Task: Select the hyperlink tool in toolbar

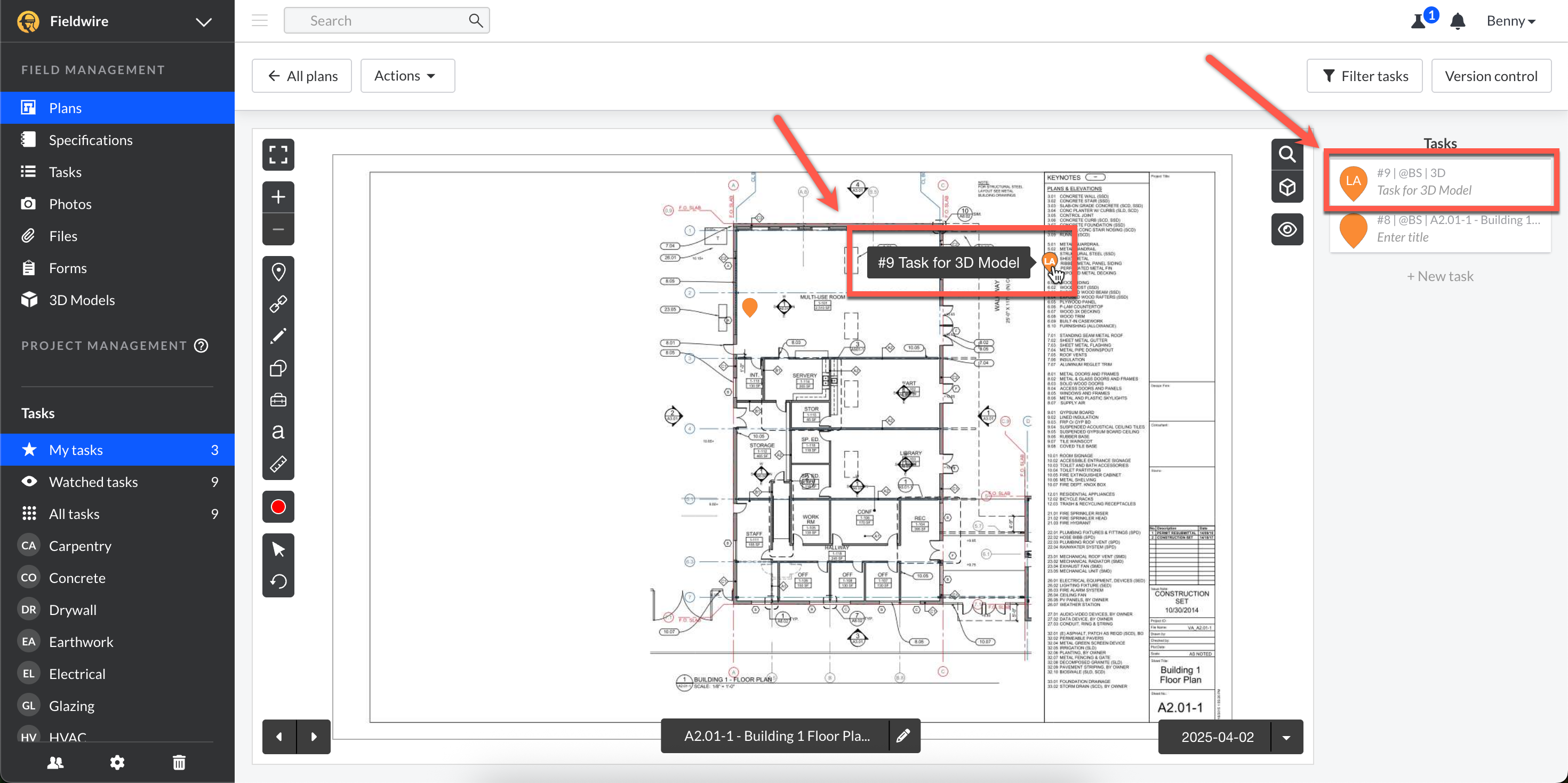Action: click(x=278, y=304)
